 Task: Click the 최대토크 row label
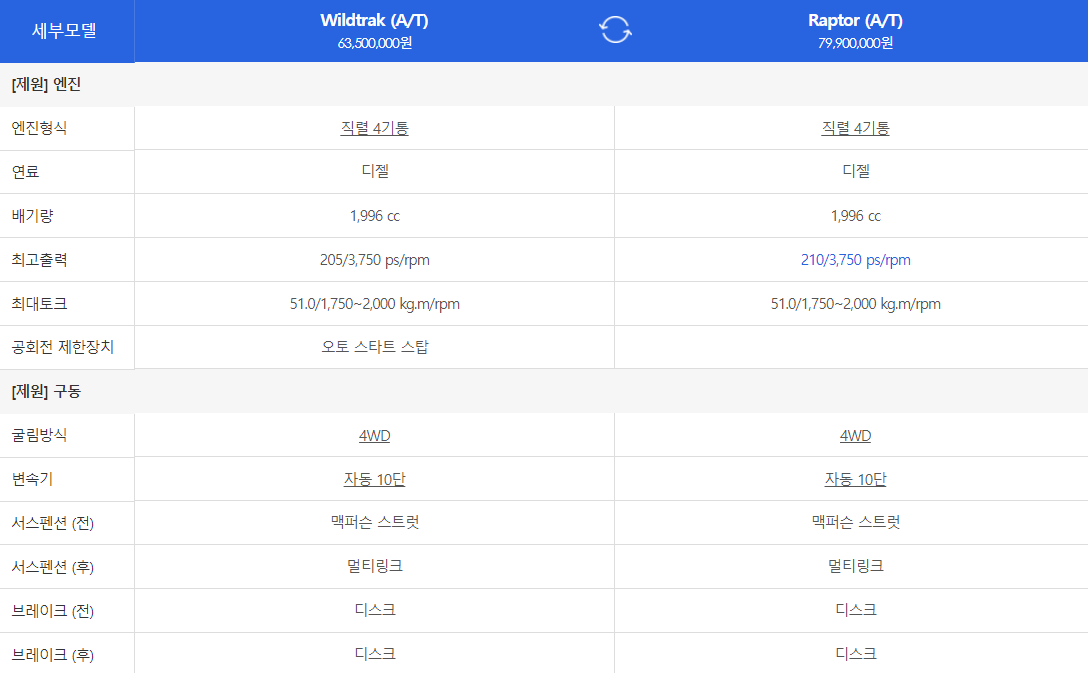pos(40,304)
